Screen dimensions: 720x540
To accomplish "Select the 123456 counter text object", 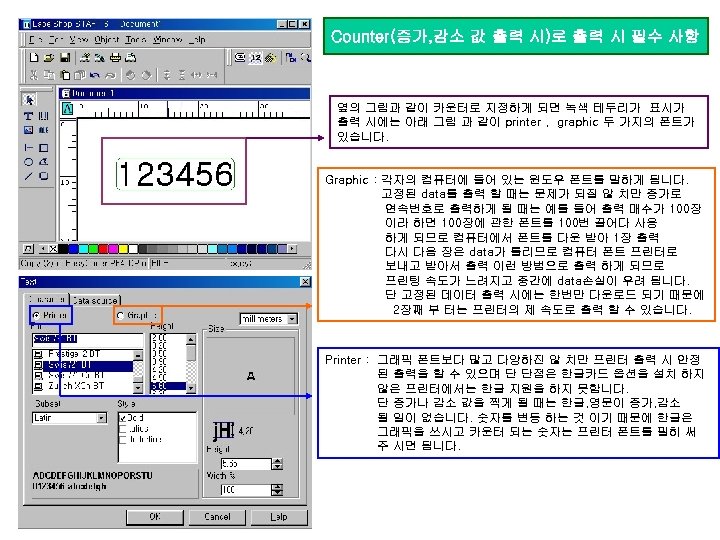I will (x=175, y=174).
